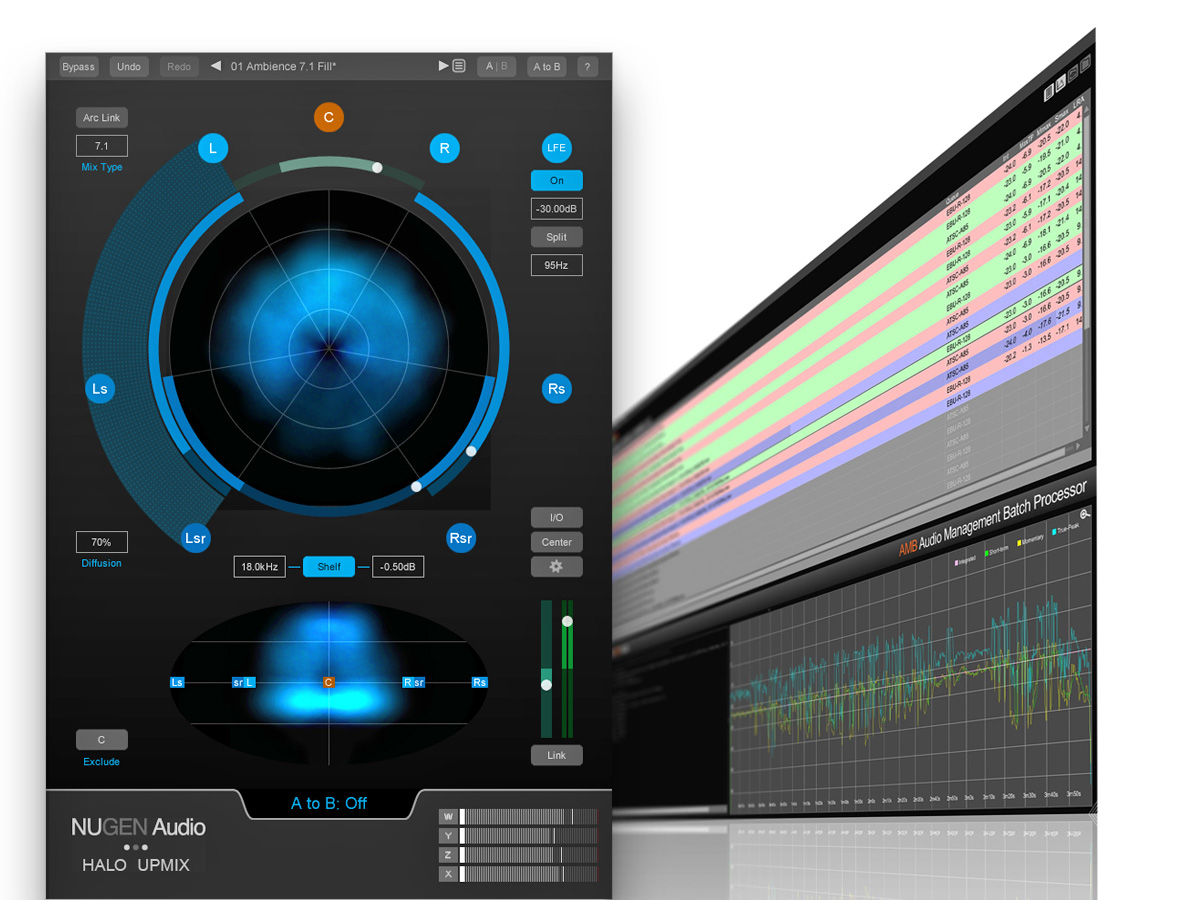Click the W meter label
The image size is (1200, 900).
point(448,816)
